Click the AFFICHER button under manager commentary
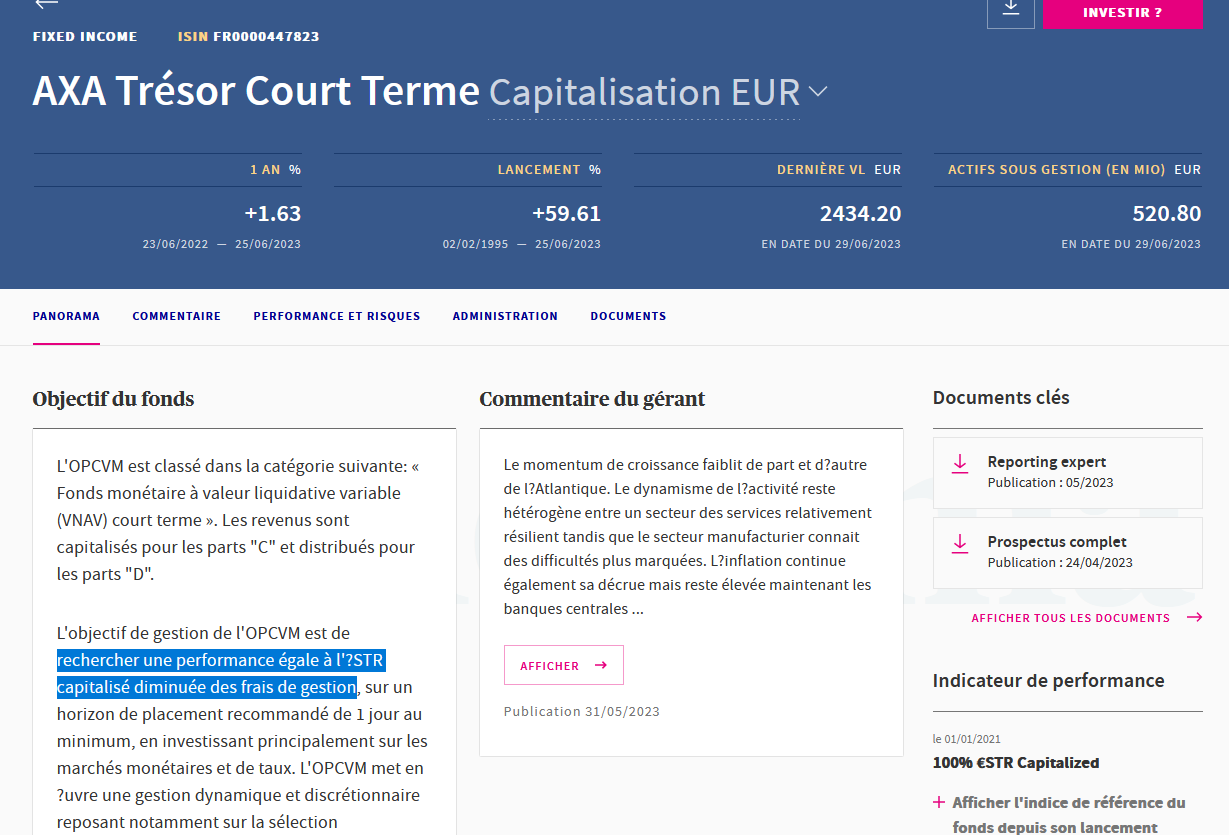Screen dimensions: 1229x835 click(x=564, y=665)
